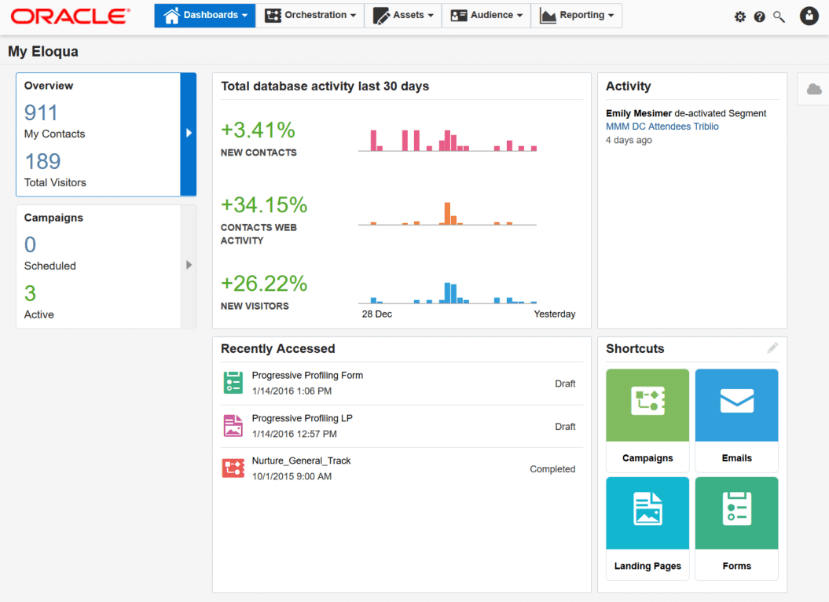
Task: Open the MMM DC Attendees Triblio link
Action: tap(662, 127)
